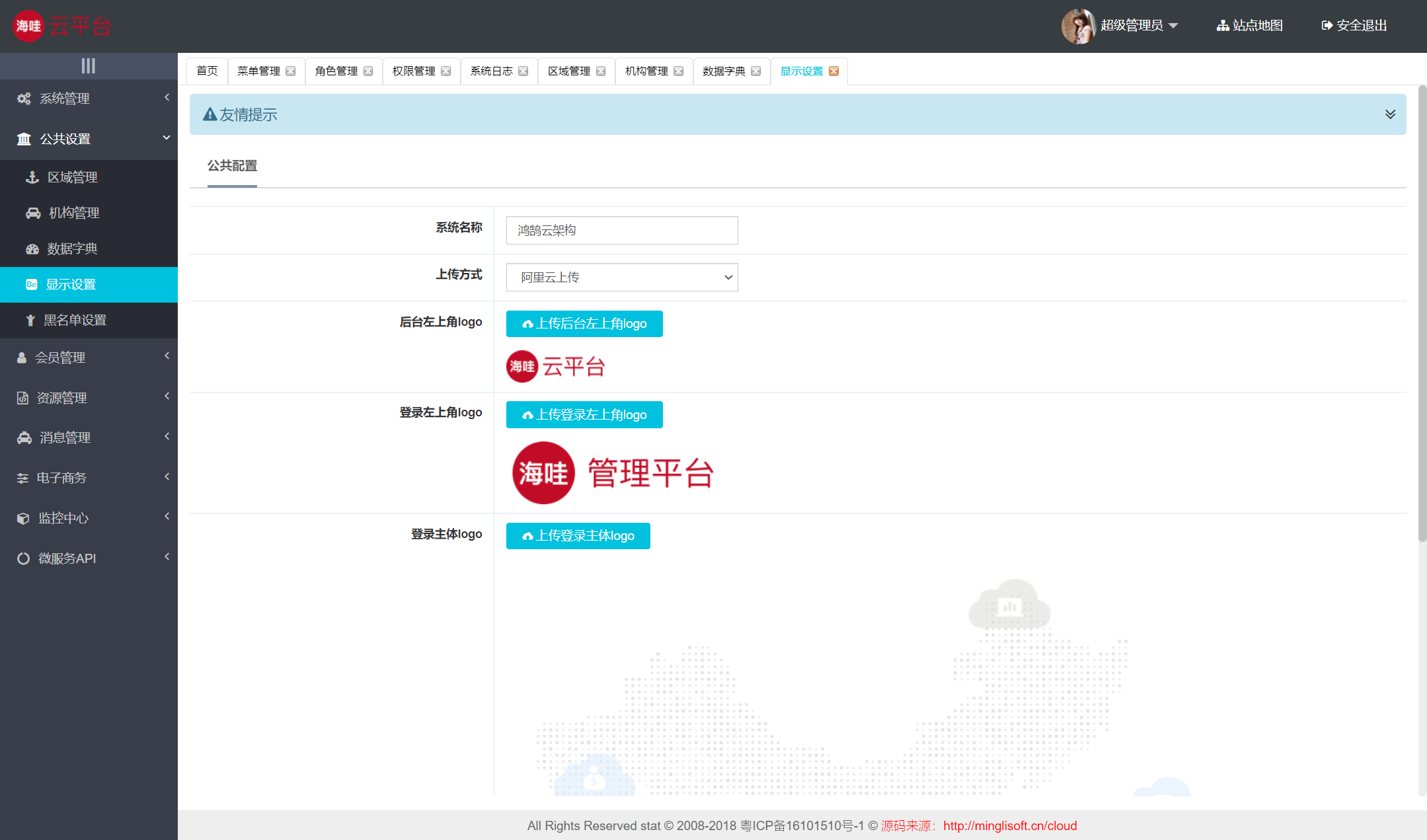The image size is (1427, 840).
Task: Select the 黑名单设置 sidebar icon
Action: pos(30,320)
